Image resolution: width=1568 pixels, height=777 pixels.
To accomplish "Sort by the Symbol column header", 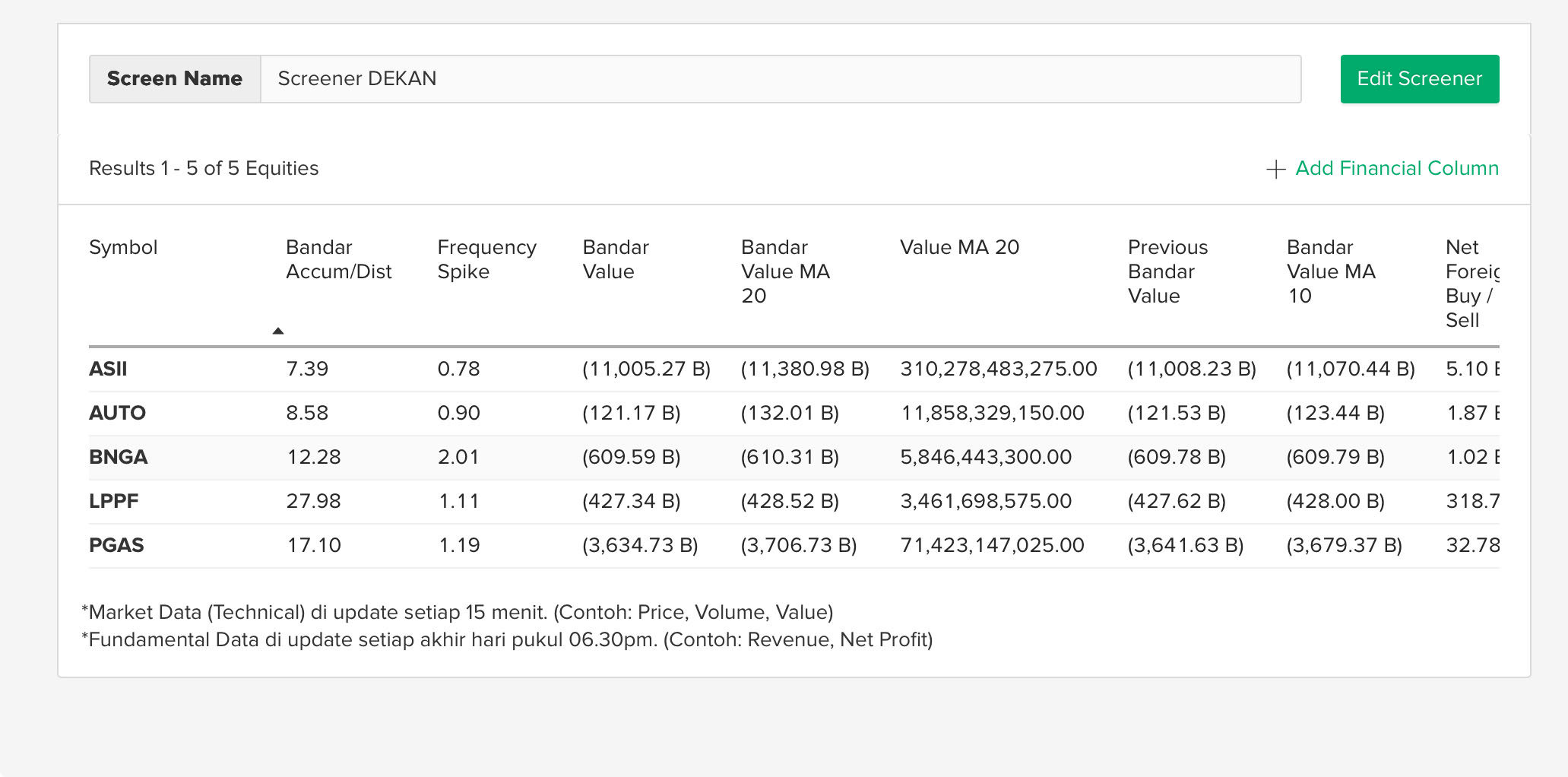I will pos(123,247).
